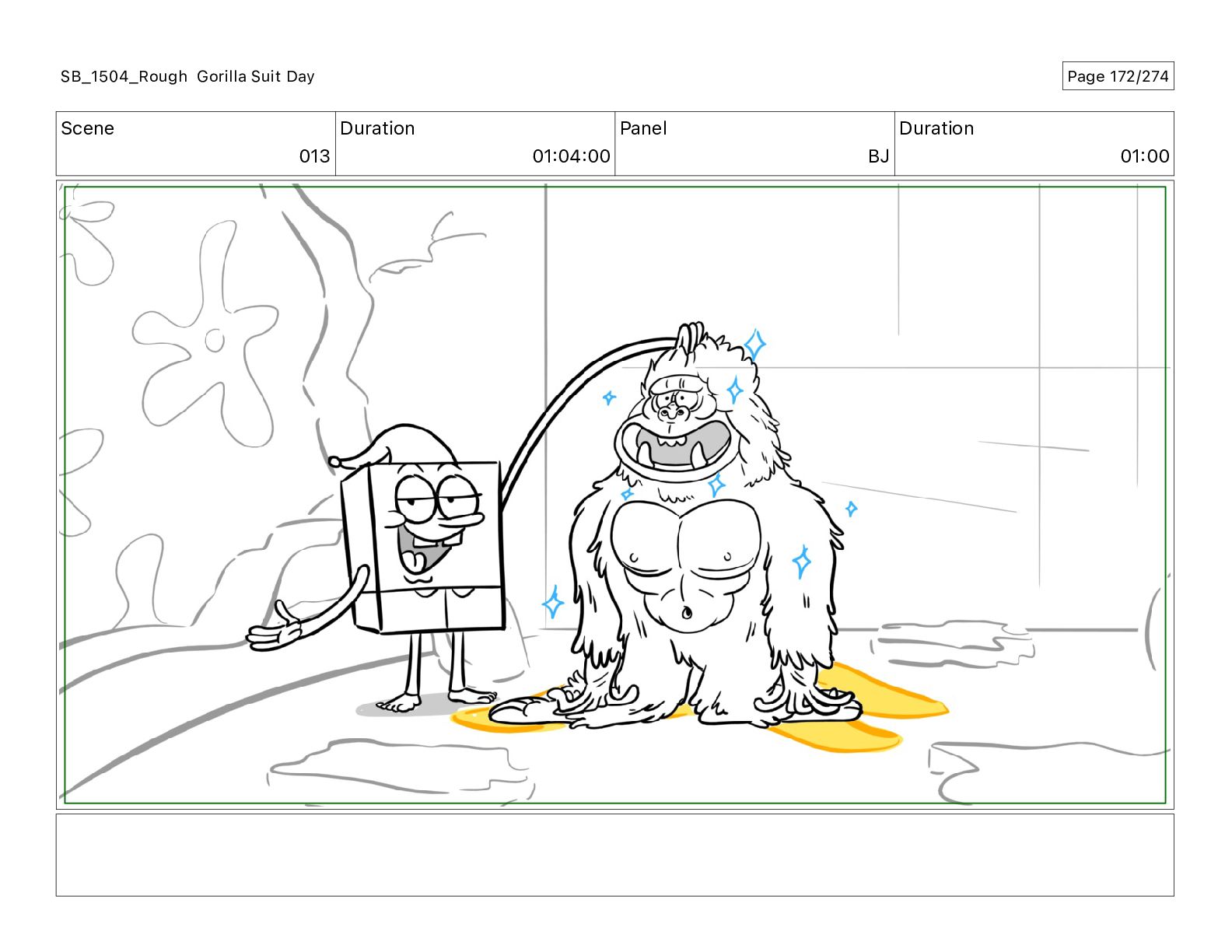Select scene number '013'
This screenshot has height=952, width=1232.
(315, 156)
